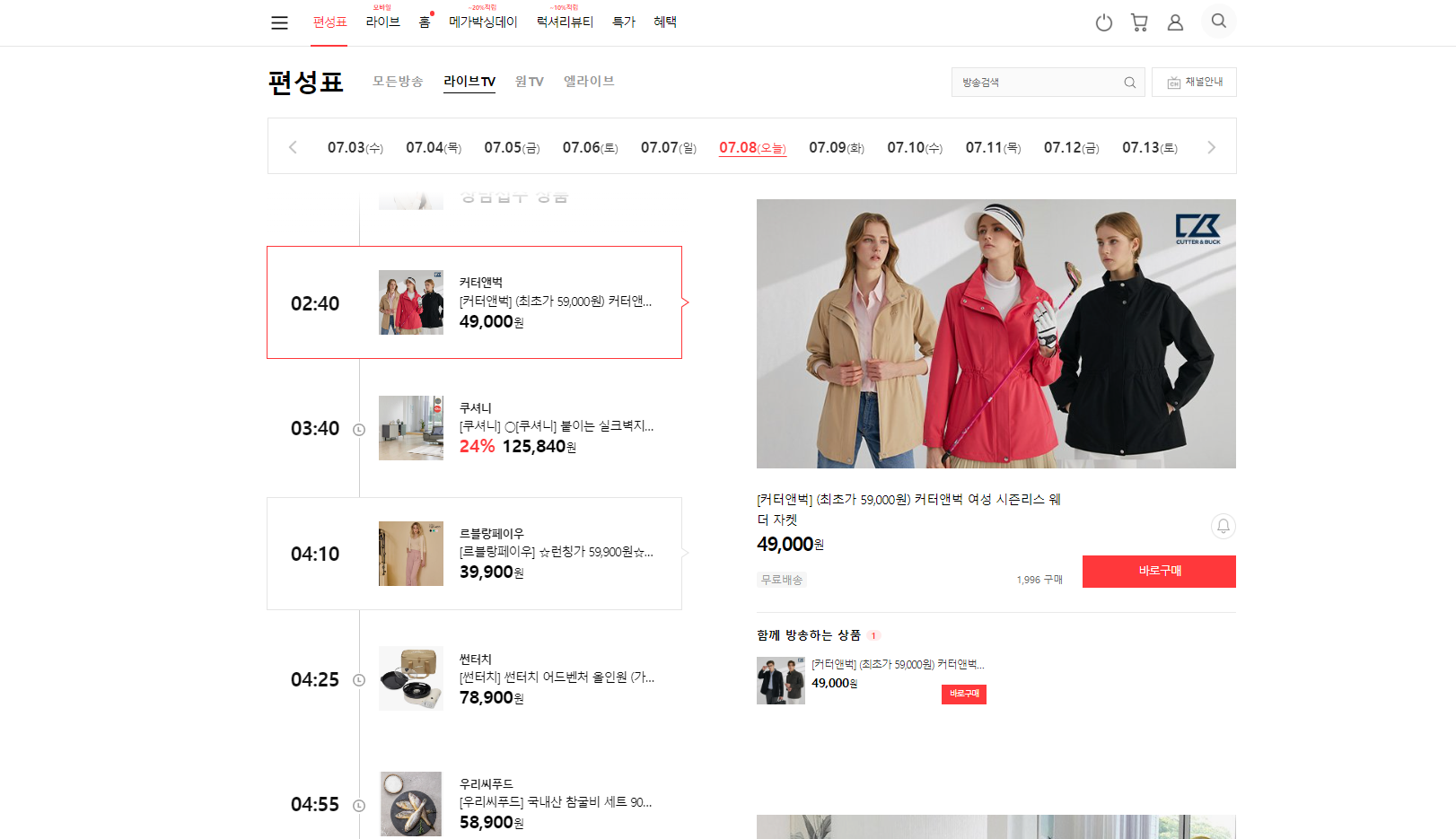Switch to 모든방송 tab

398,82
